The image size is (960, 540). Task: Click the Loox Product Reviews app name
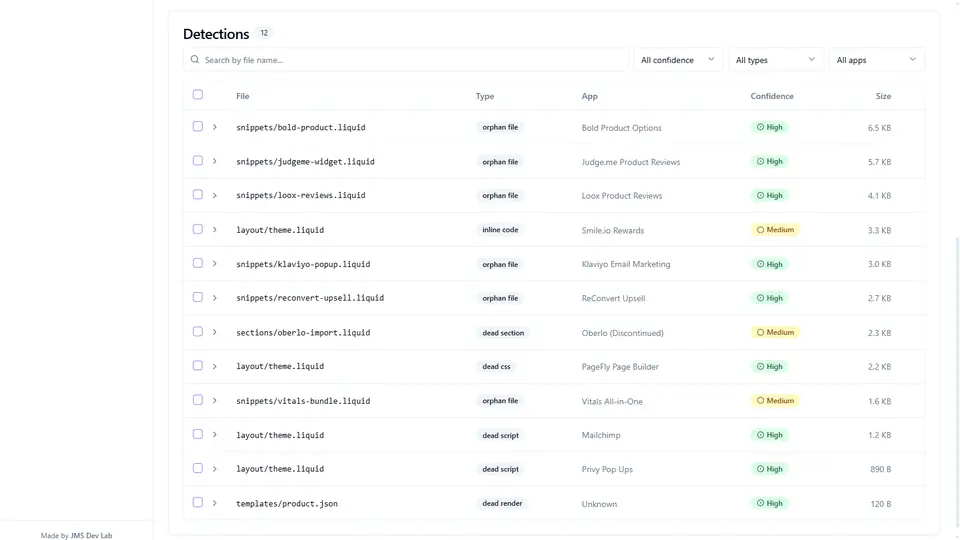621,196
